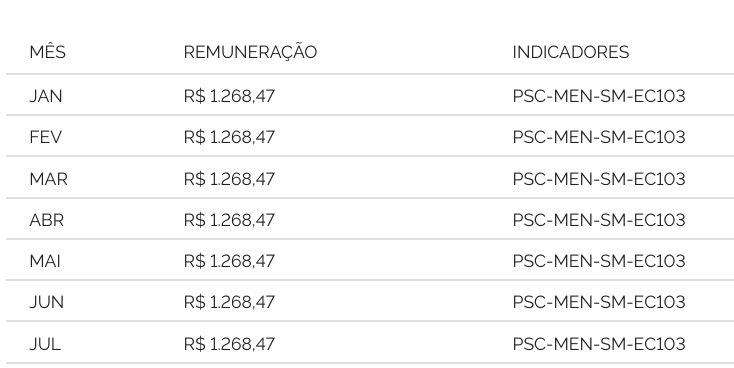This screenshot has height=368, width=734.
Task: Click January's R$ 1.268,47 remuneration value
Action: pyautogui.click(x=229, y=96)
